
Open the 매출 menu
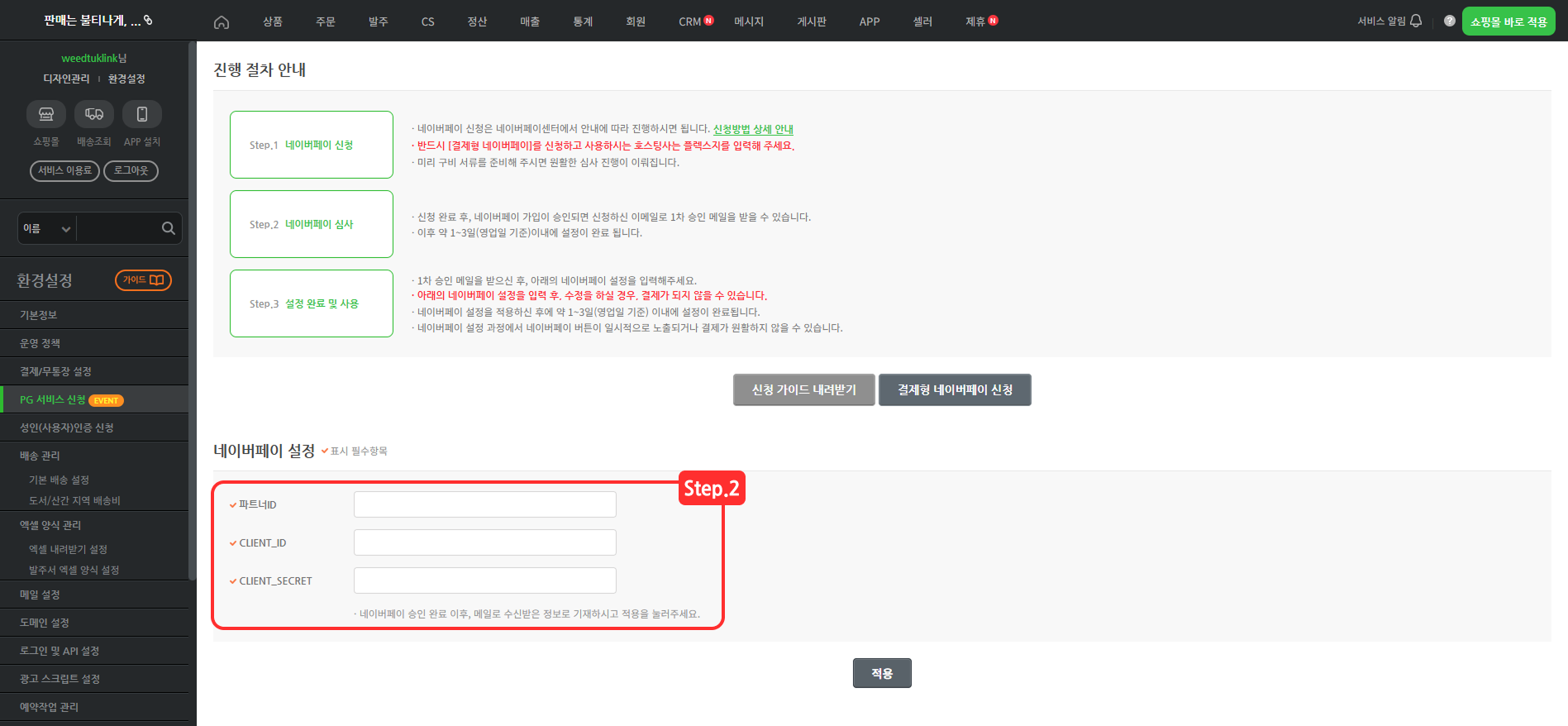pyautogui.click(x=530, y=21)
